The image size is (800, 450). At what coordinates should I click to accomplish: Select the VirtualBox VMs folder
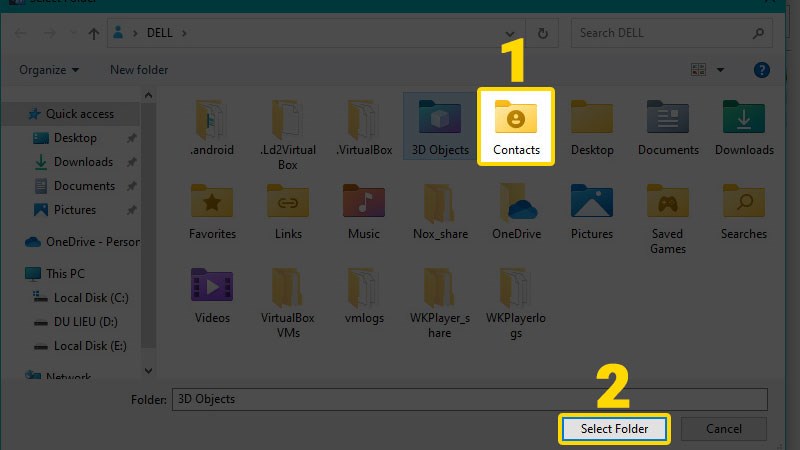coord(288,304)
